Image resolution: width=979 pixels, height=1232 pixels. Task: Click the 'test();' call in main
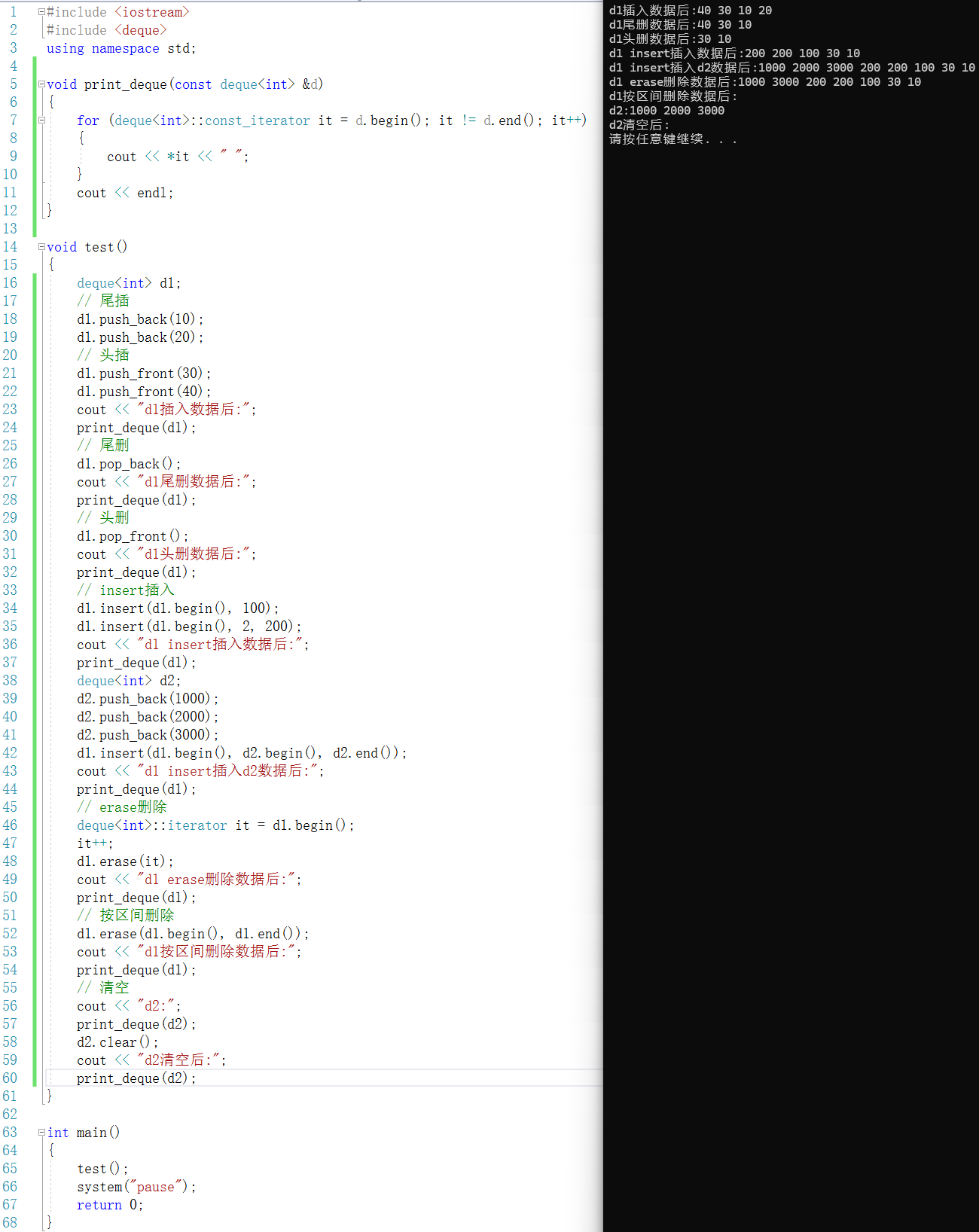[102, 1169]
